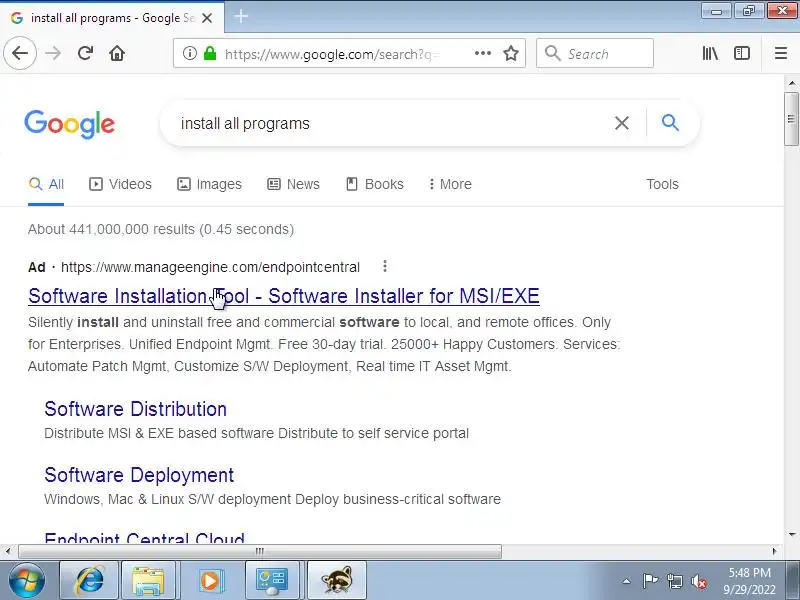Open a new browser tab
Viewport: 800px width, 600px height.
pyautogui.click(x=240, y=17)
